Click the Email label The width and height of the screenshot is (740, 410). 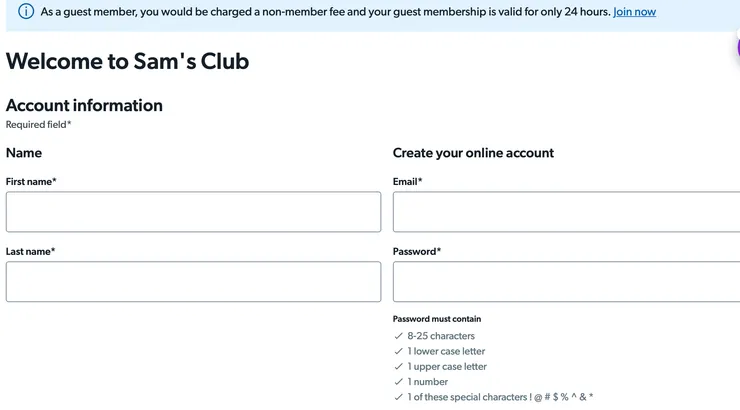[x=407, y=181]
